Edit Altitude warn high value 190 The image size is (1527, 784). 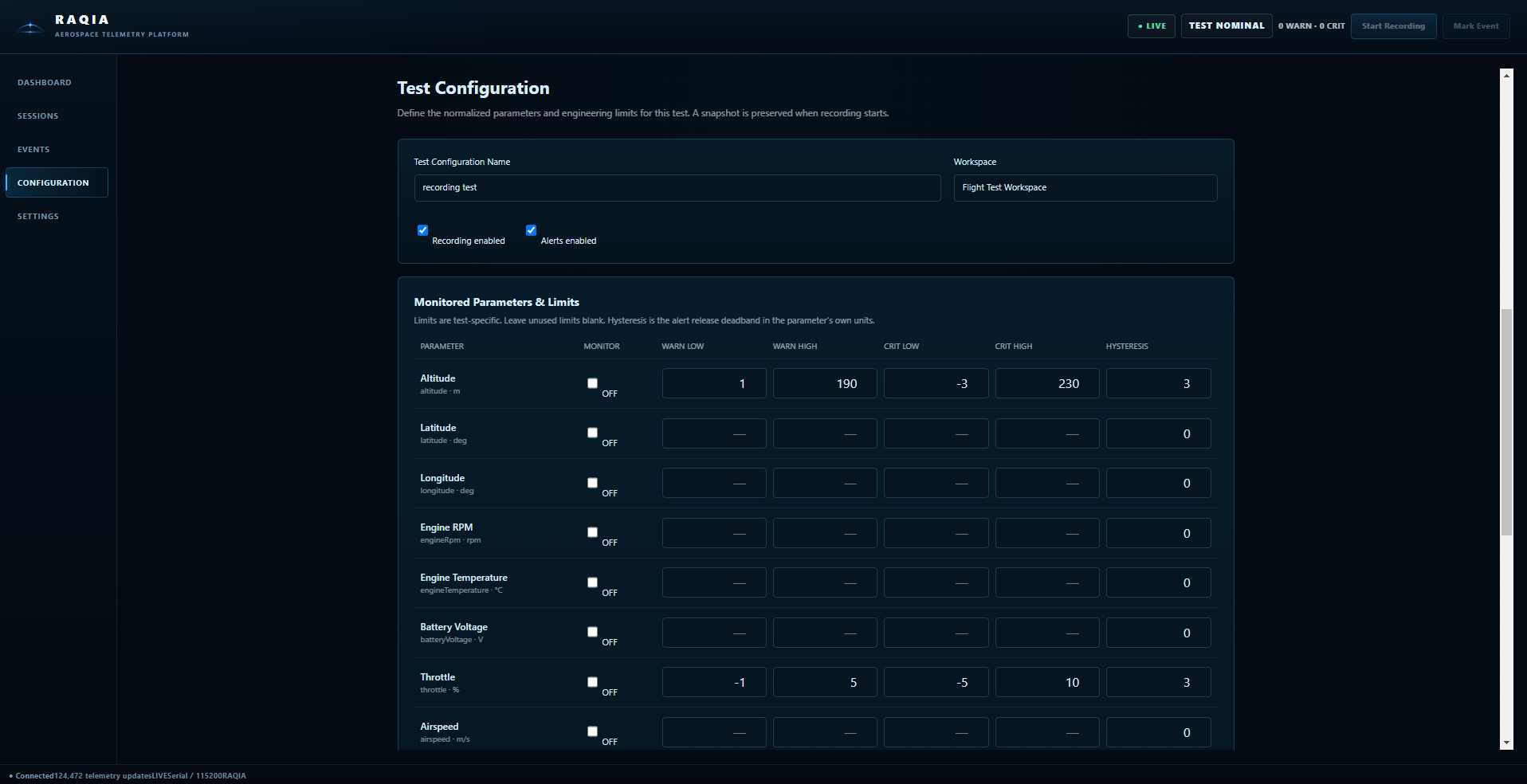(825, 383)
